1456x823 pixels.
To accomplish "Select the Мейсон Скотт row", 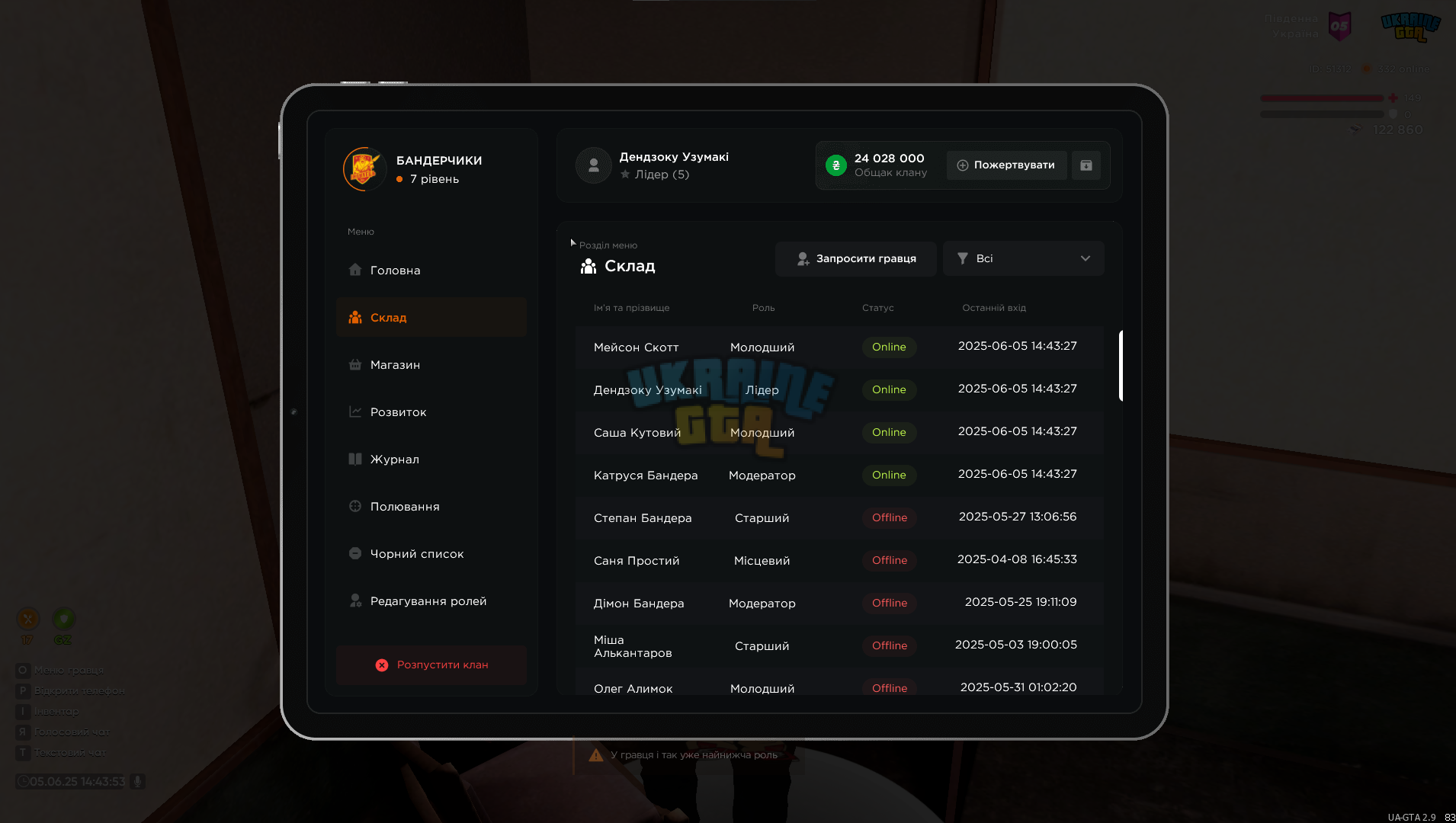I will [x=840, y=347].
